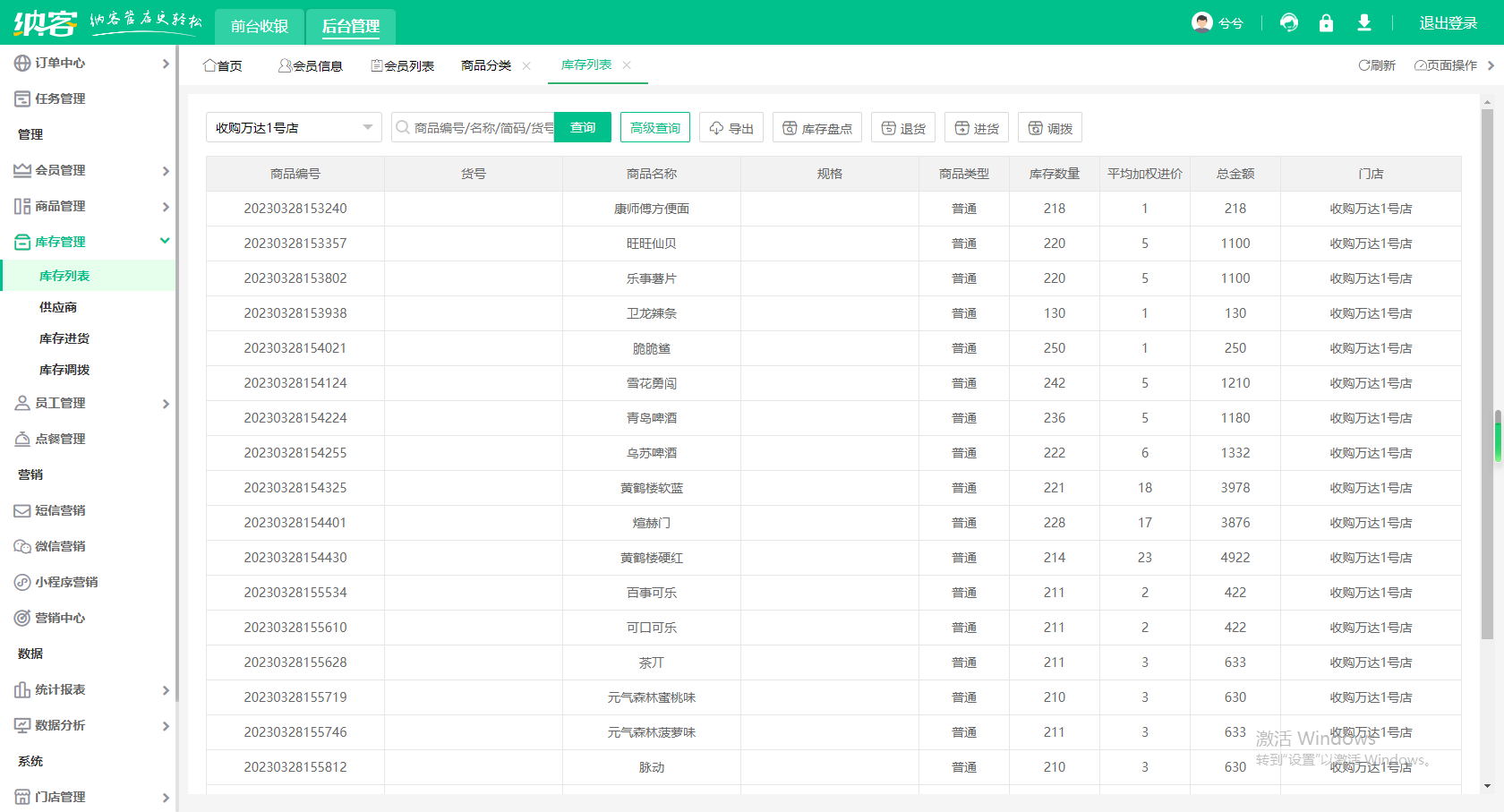Switch to 前台收银 tab
The width and height of the screenshot is (1504, 812).
[260, 26]
